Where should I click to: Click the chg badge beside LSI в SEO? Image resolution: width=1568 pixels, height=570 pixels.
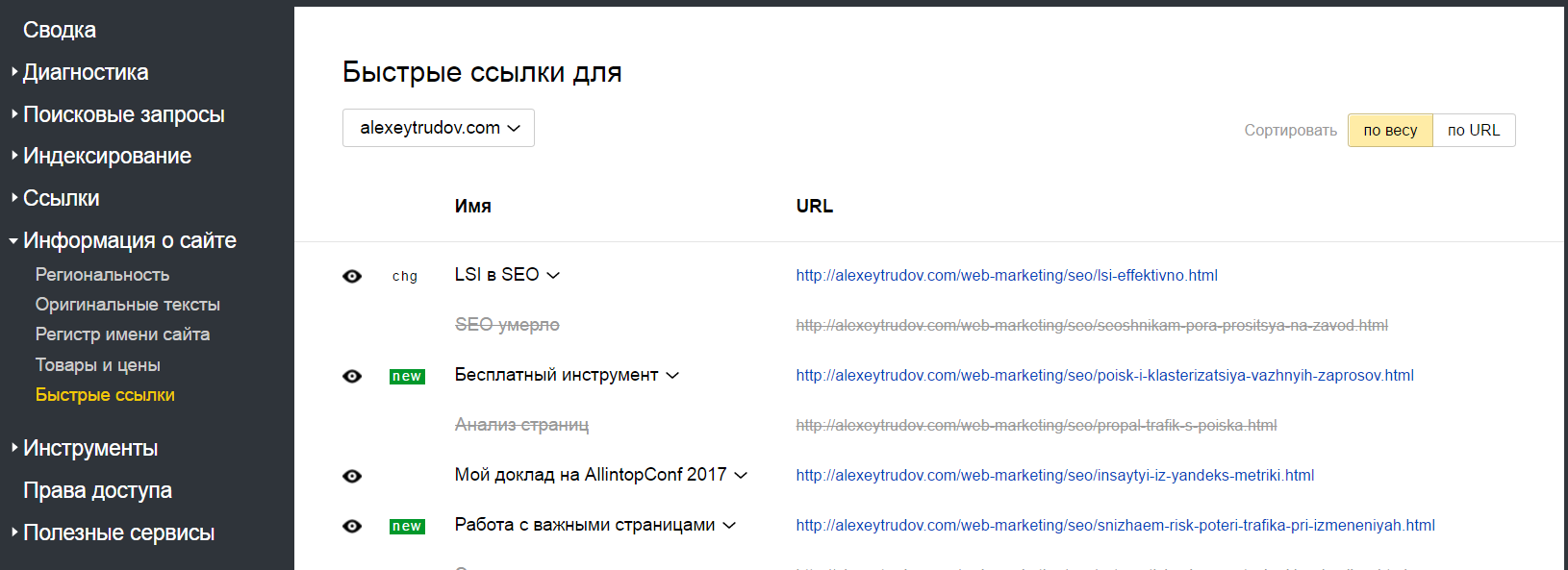[405, 277]
